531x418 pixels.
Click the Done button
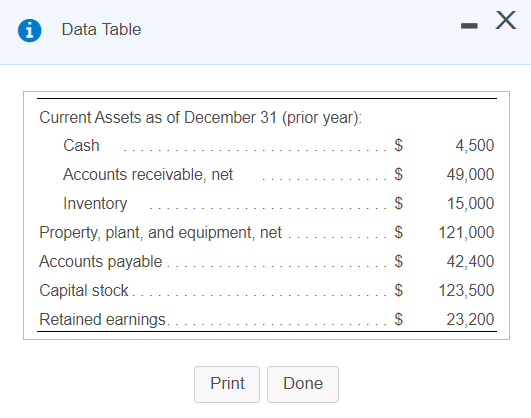click(x=303, y=384)
